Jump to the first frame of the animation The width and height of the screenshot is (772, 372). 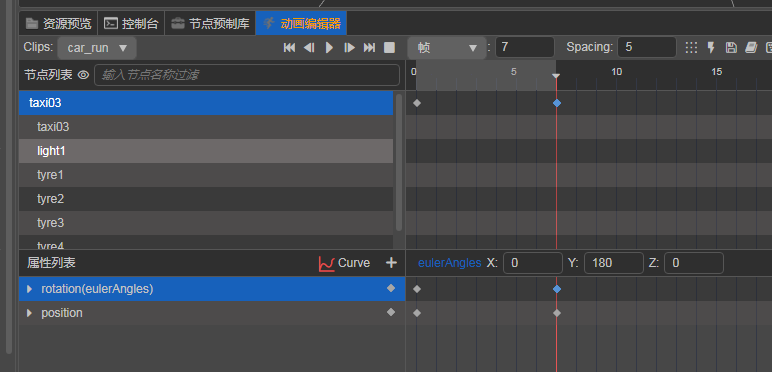290,48
